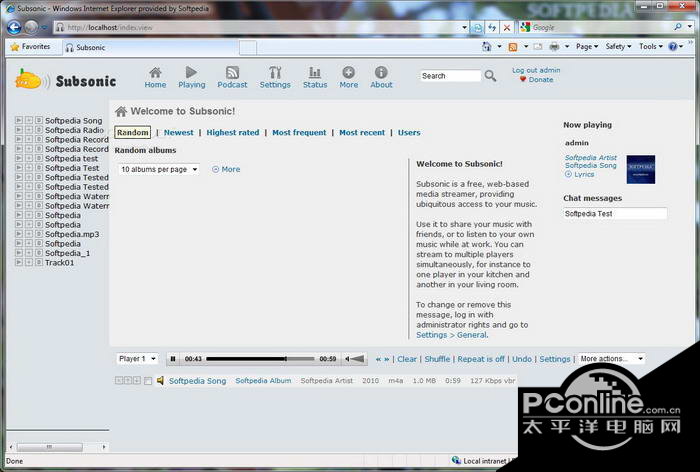
Task: Open Lyrics link in Now playing
Action: pyautogui.click(x=583, y=174)
